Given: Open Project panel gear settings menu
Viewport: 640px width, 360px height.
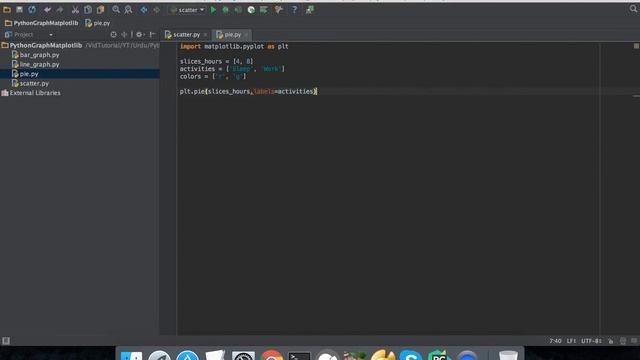Looking at the screenshot, I should [140, 35].
